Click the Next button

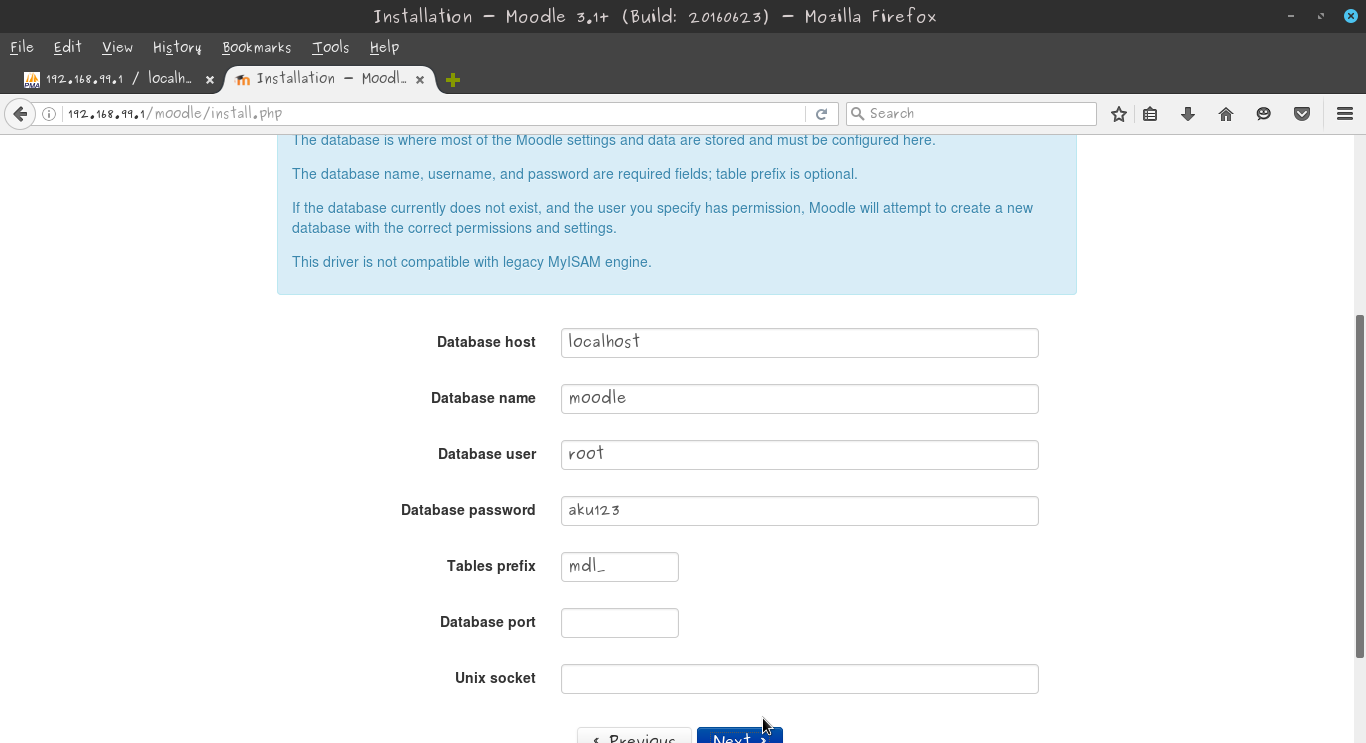click(740, 736)
